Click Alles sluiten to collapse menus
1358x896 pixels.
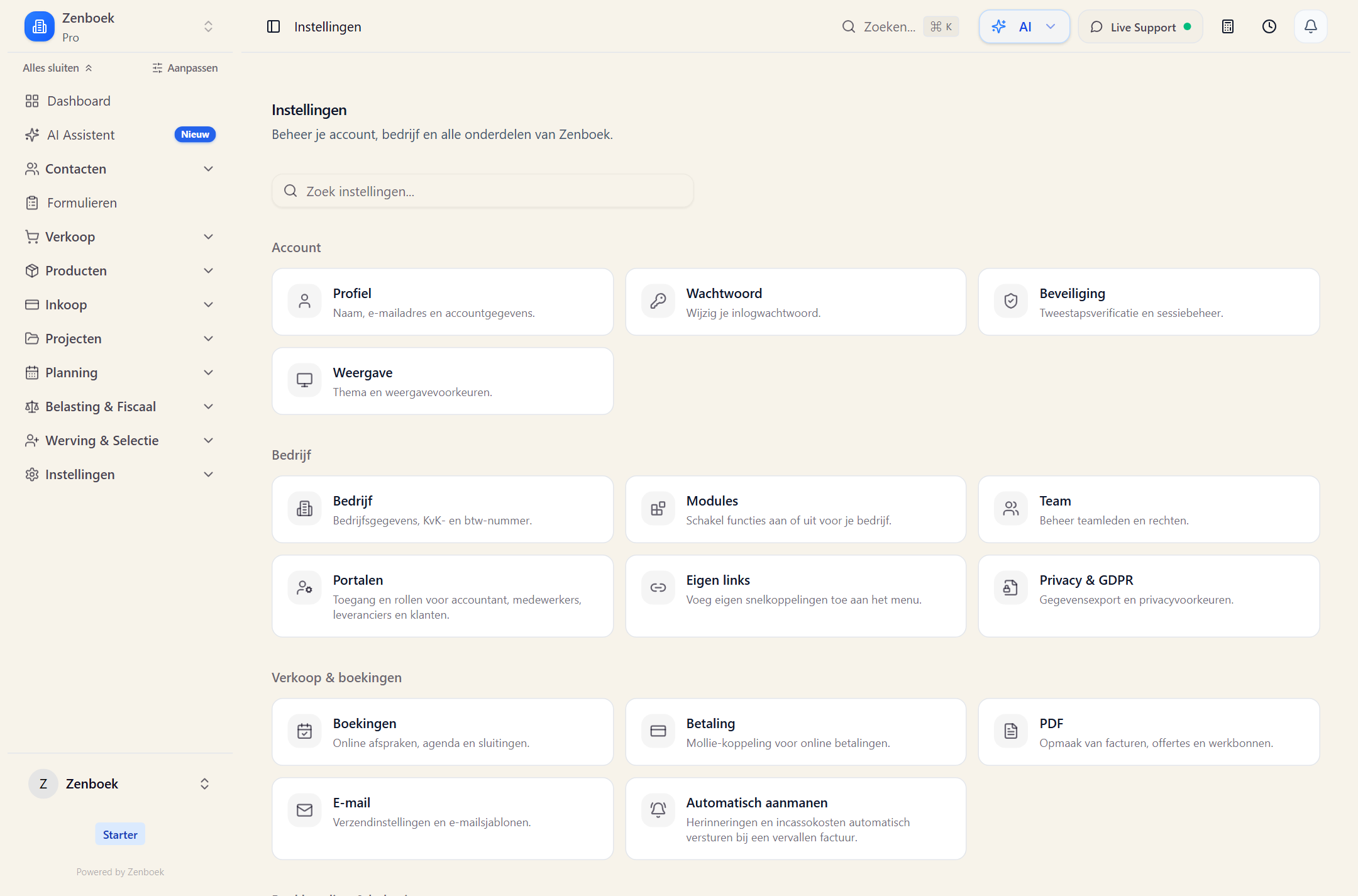[x=58, y=68]
